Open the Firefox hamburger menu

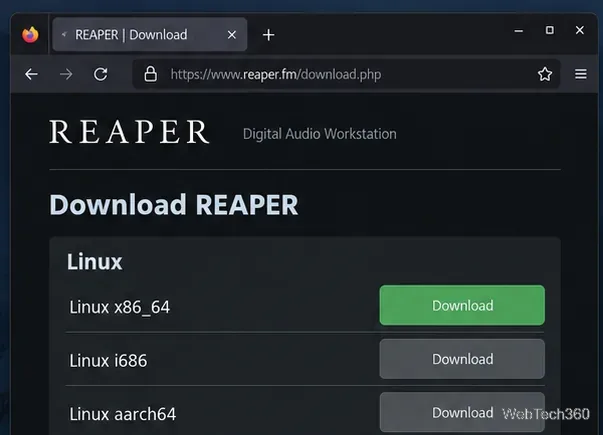pos(581,74)
